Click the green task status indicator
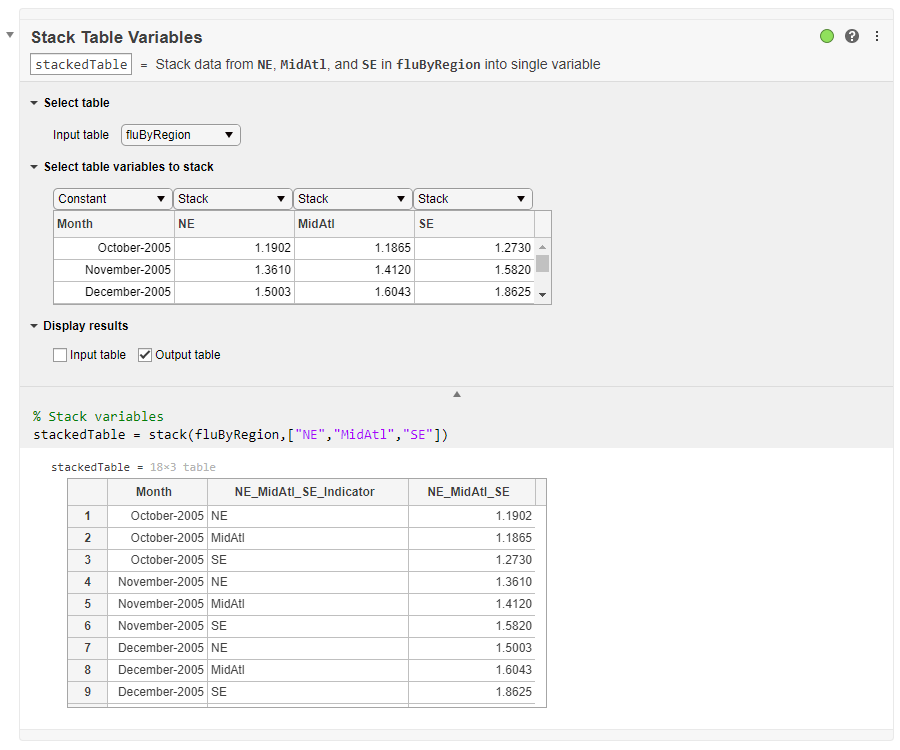Viewport: 900px width, 750px height. click(826, 36)
